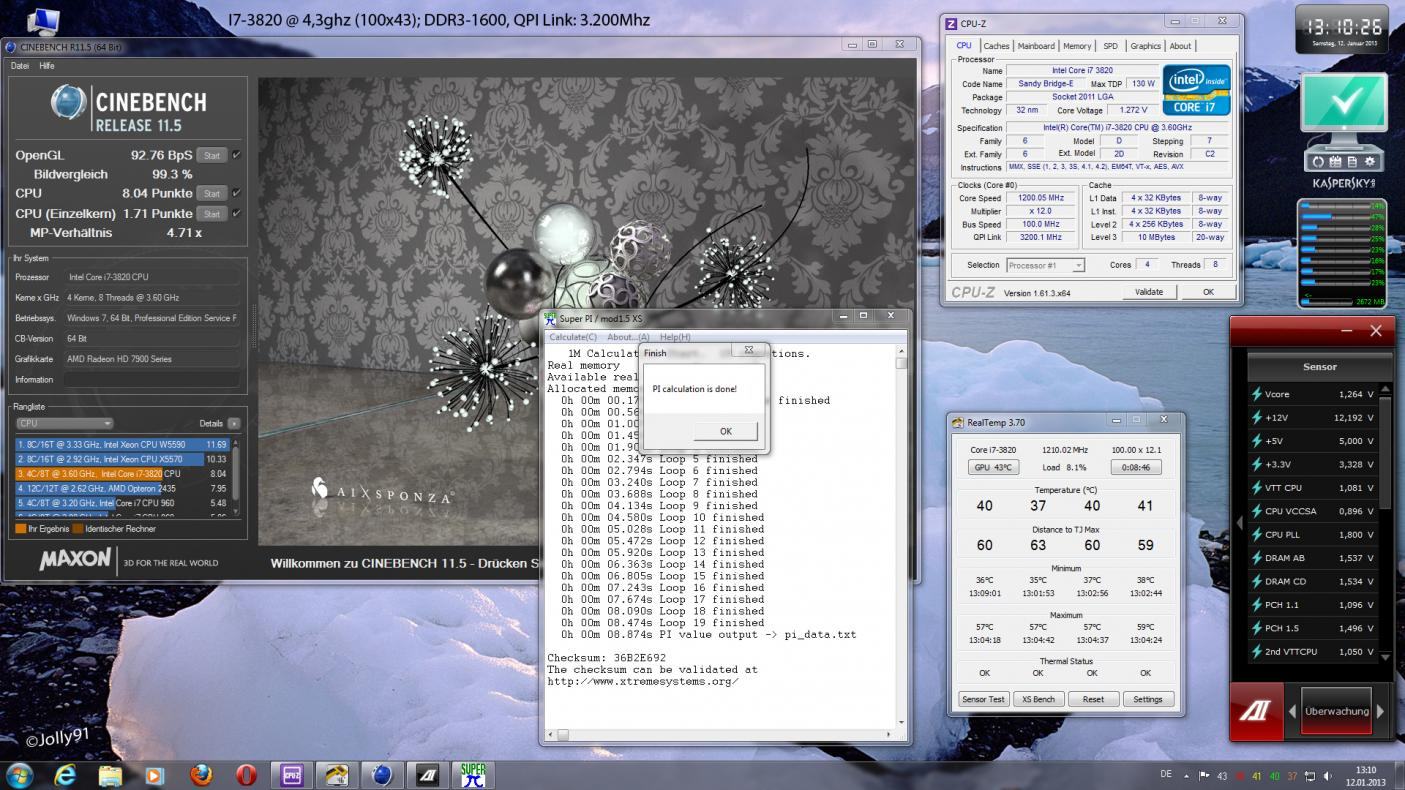Click the Cinebench globe logo
The height and width of the screenshot is (790, 1405).
(x=69, y=104)
